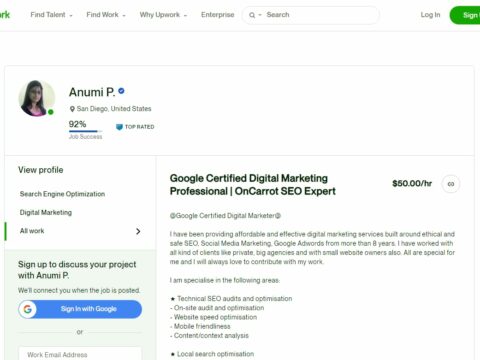Click the Mobile friendliness line
Image resolution: width=480 pixels, height=360 pixels.
200,326
